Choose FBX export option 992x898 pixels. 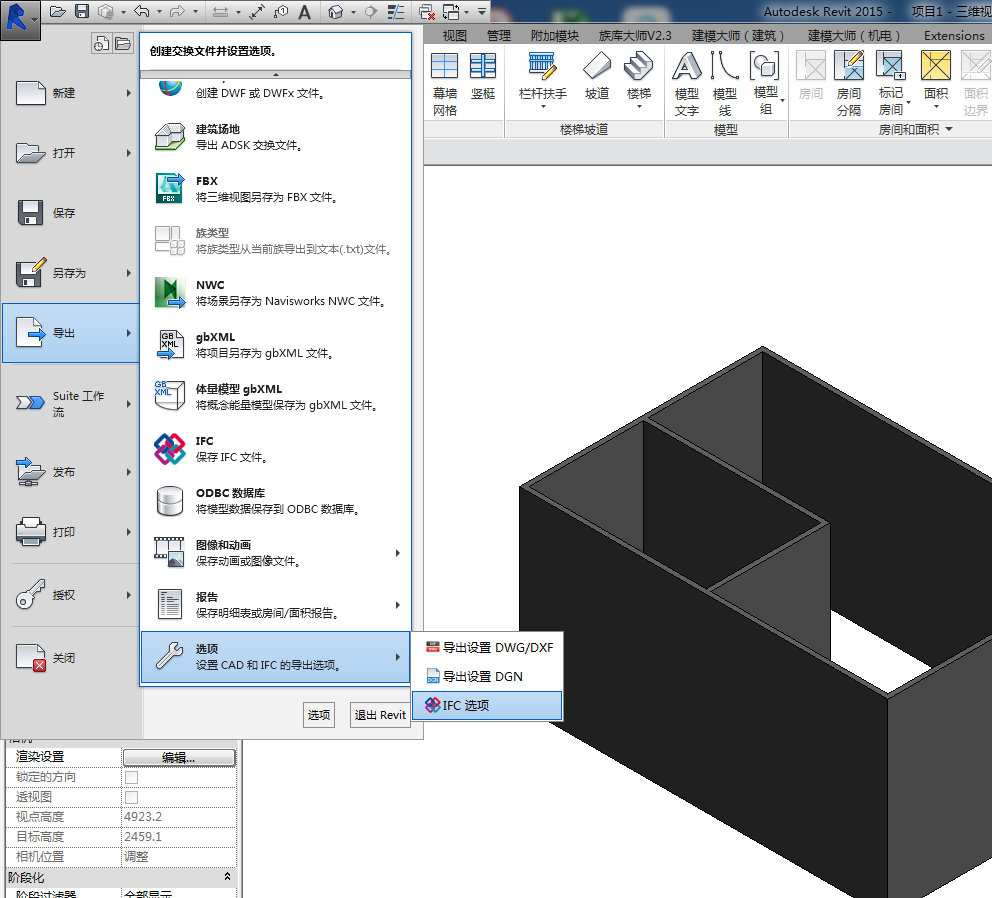pyautogui.click(x=275, y=189)
